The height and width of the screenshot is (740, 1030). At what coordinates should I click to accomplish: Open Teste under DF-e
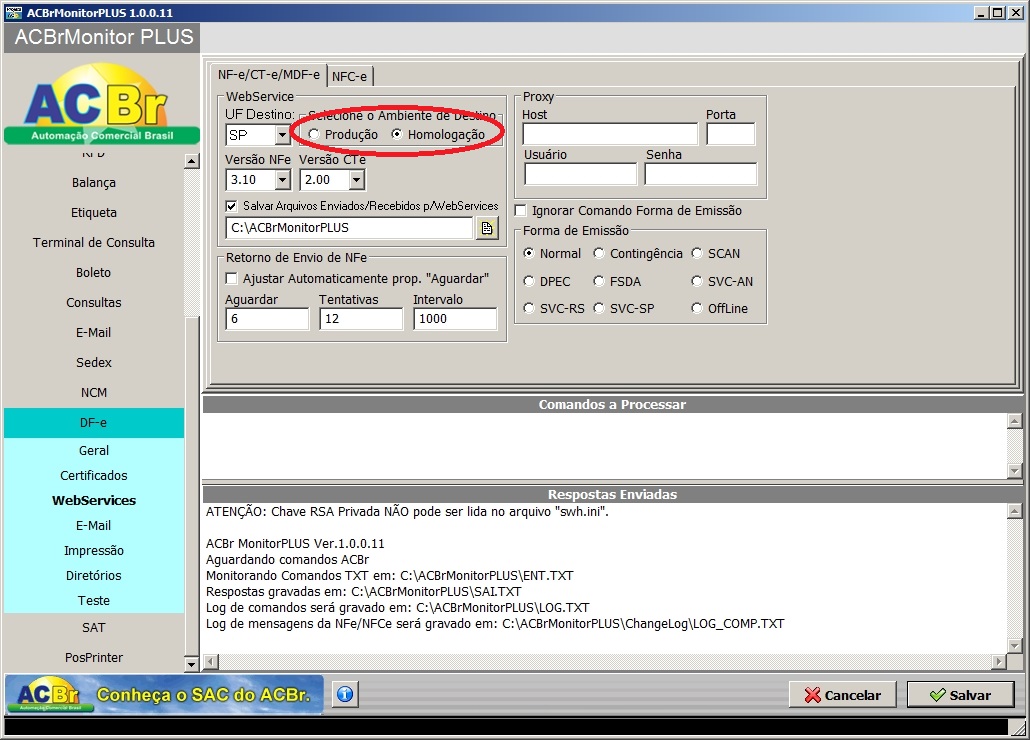94,600
